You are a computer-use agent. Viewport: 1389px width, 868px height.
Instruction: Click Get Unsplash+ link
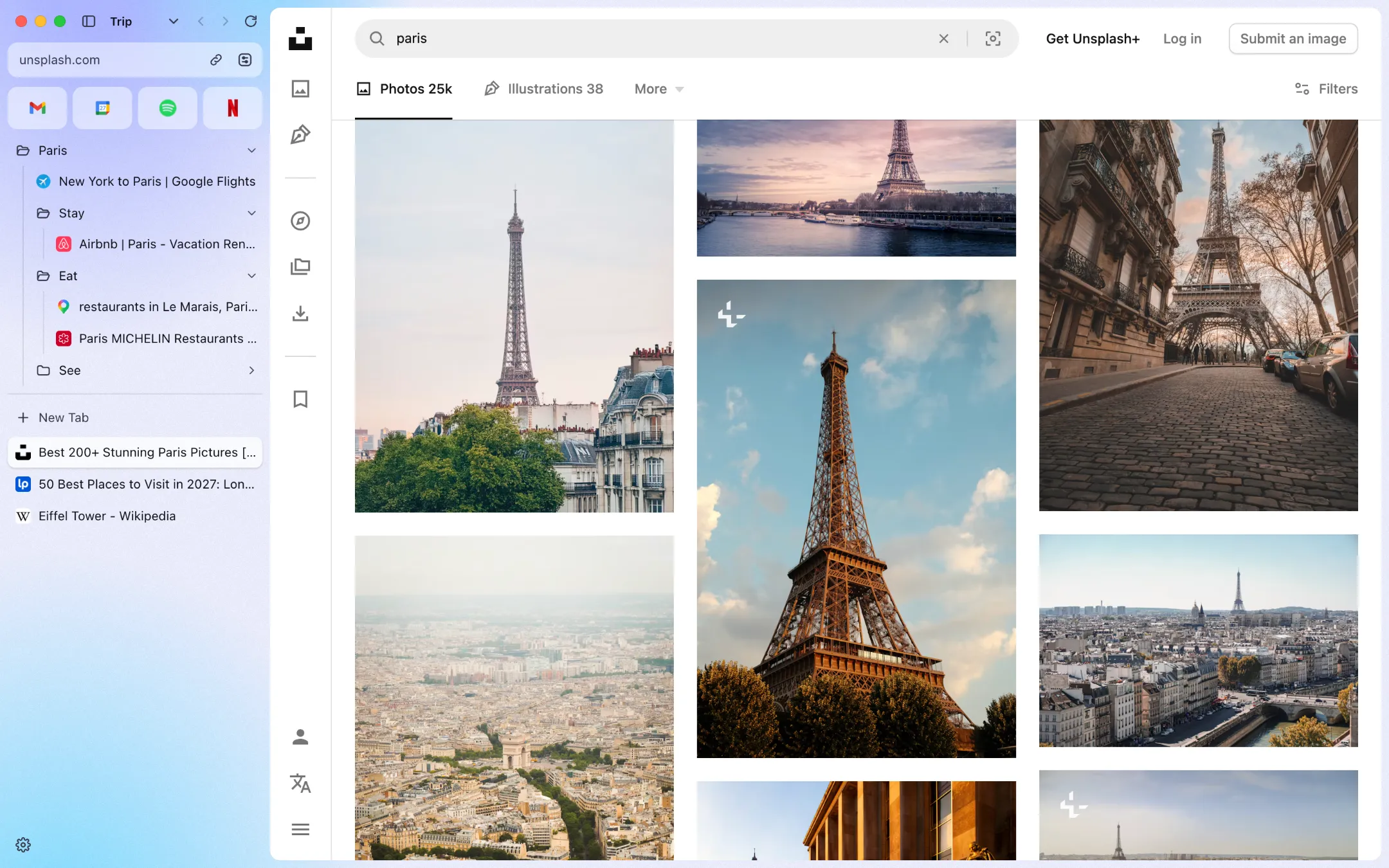1093,39
